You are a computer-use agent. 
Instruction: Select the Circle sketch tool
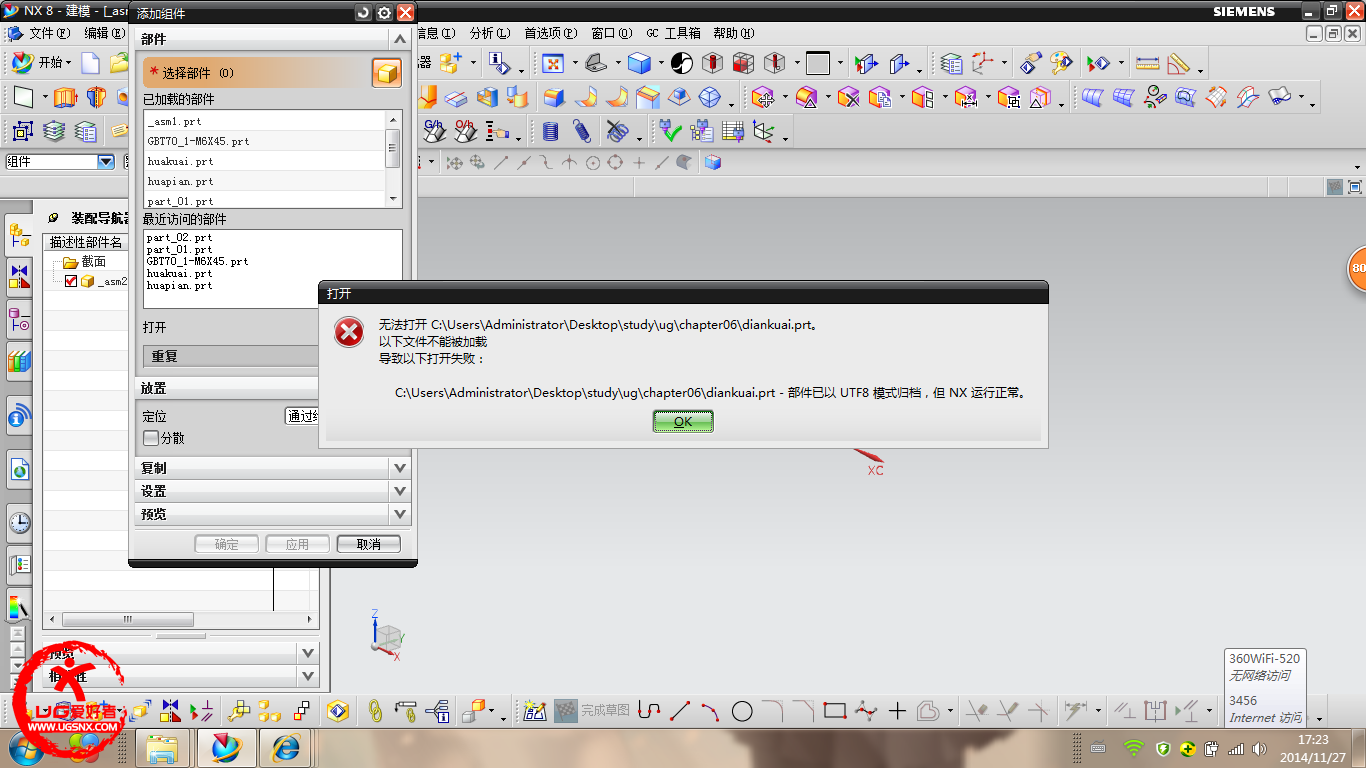click(x=742, y=711)
